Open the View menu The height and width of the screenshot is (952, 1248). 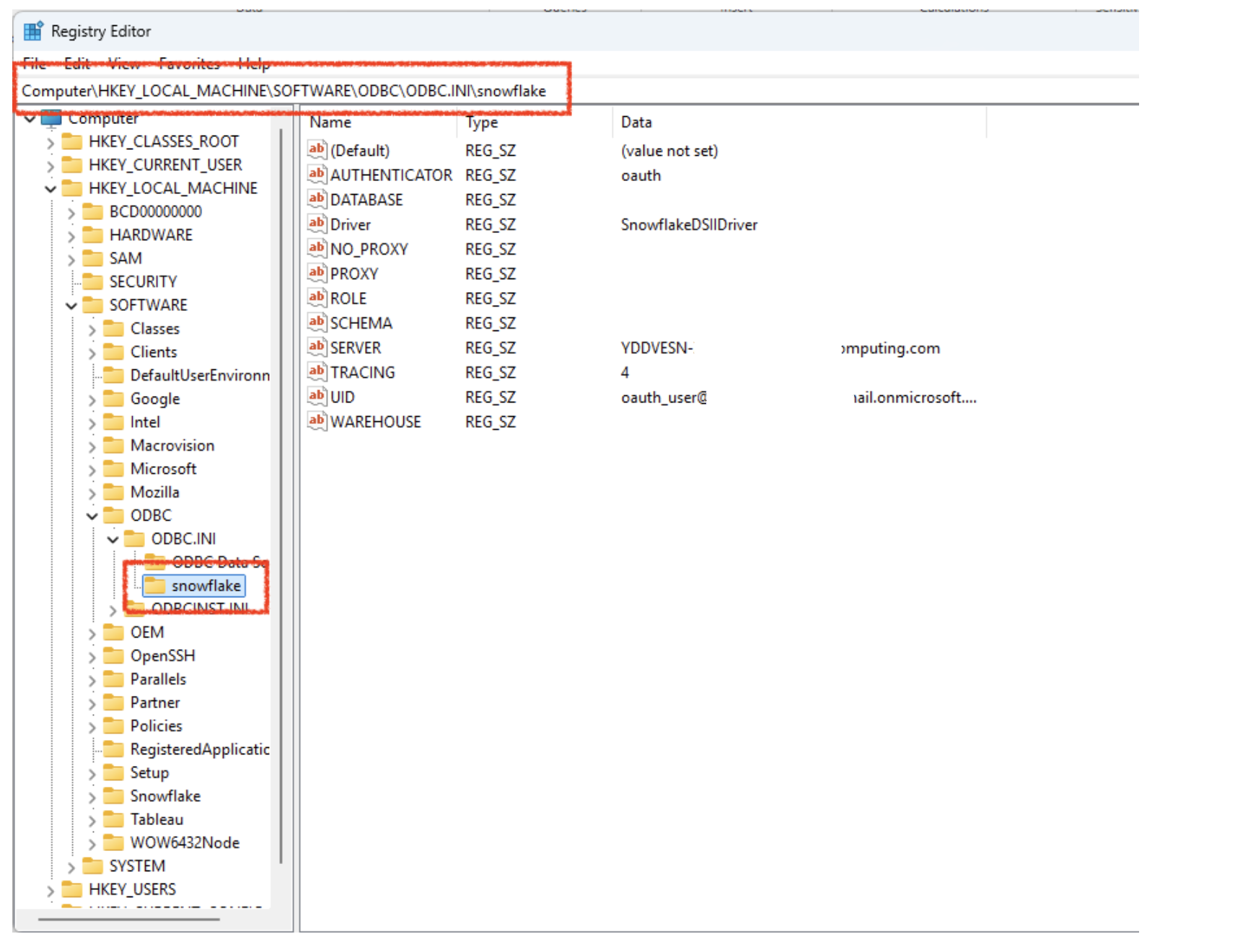pyautogui.click(x=124, y=63)
